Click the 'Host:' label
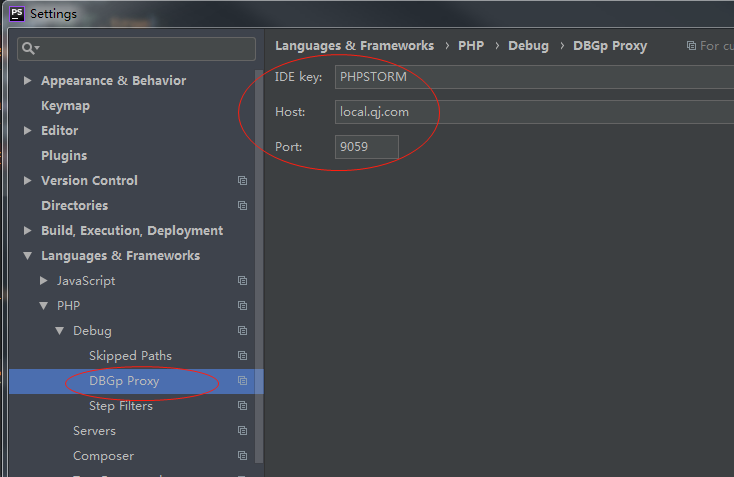 click(290, 112)
